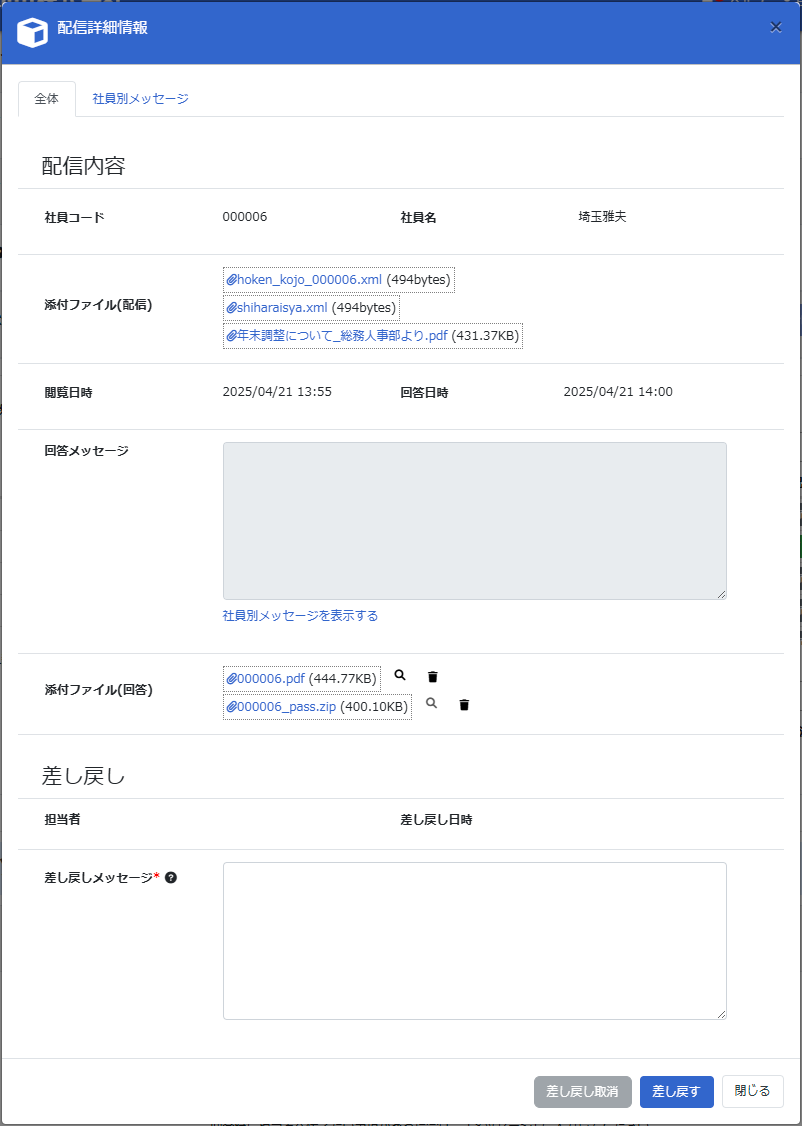Delete 000006_pass.zip using its trash icon
This screenshot has width=802, height=1126.
(x=464, y=705)
